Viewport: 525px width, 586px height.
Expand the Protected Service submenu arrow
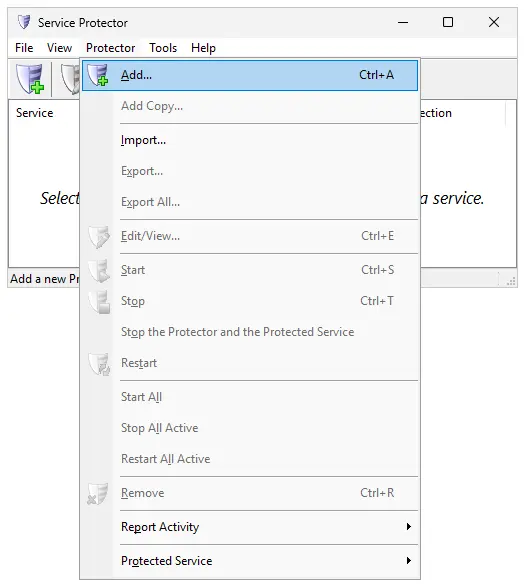[409, 561]
